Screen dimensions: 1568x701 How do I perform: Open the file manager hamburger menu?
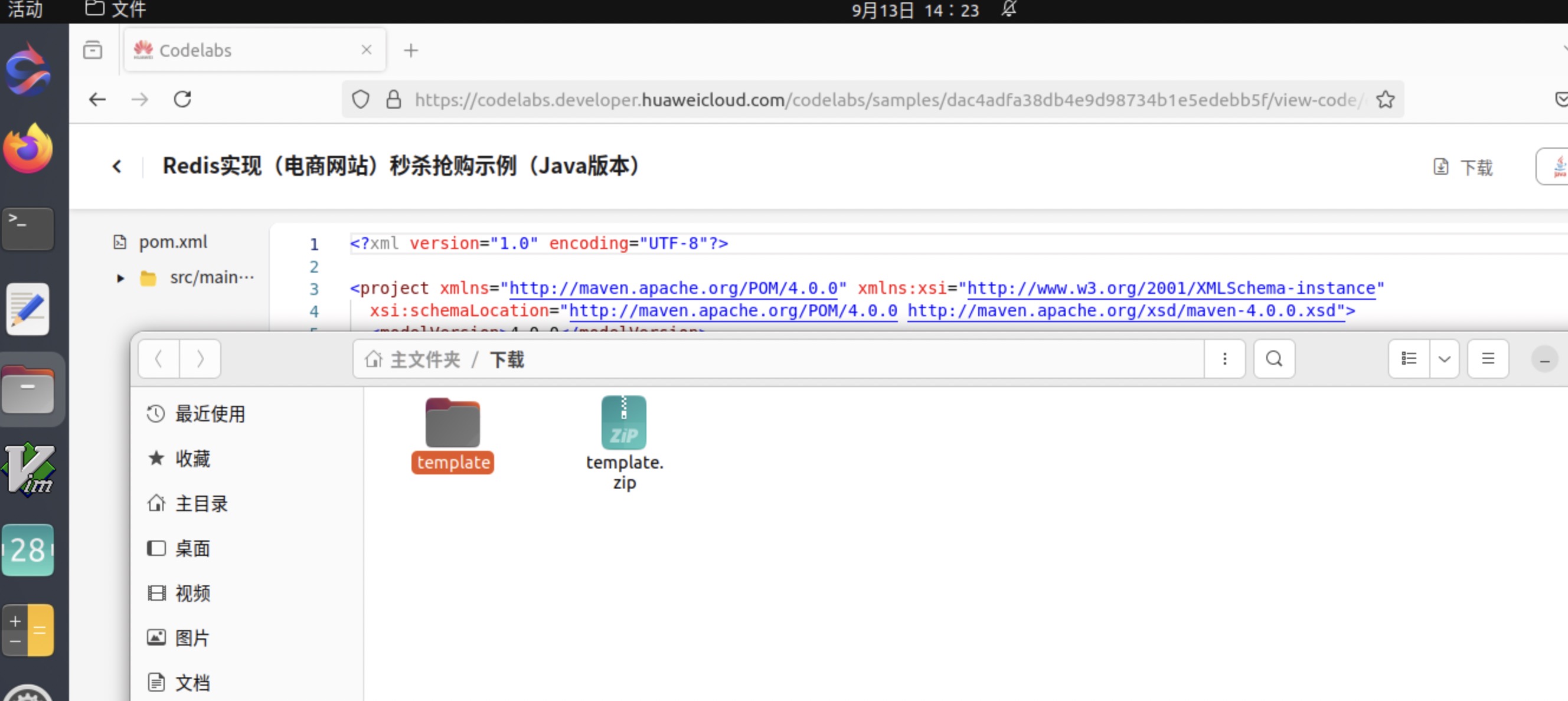(1488, 359)
